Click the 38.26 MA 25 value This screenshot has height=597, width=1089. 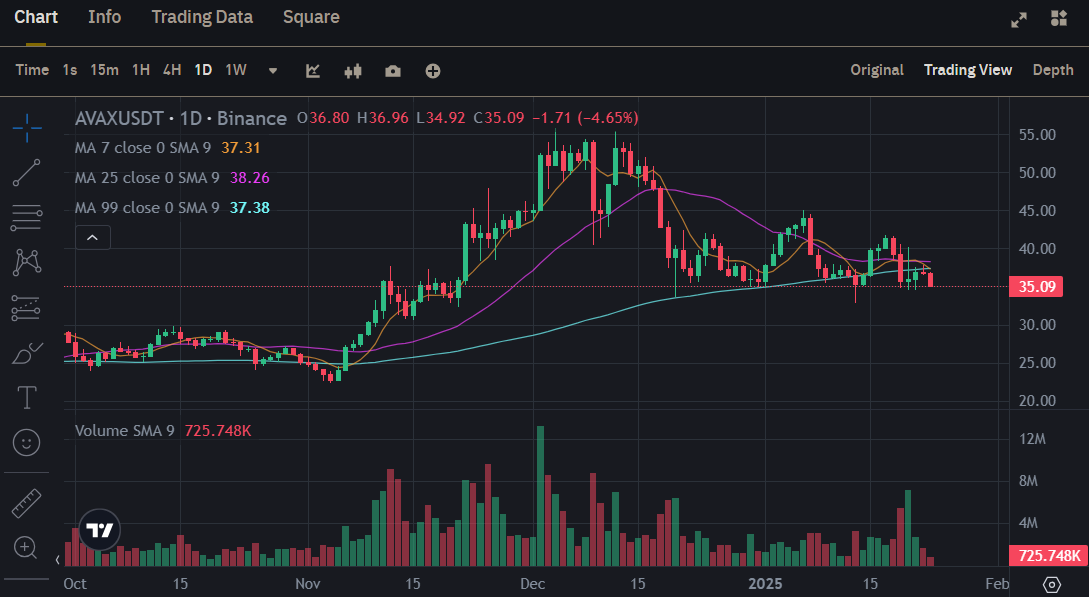(249, 178)
